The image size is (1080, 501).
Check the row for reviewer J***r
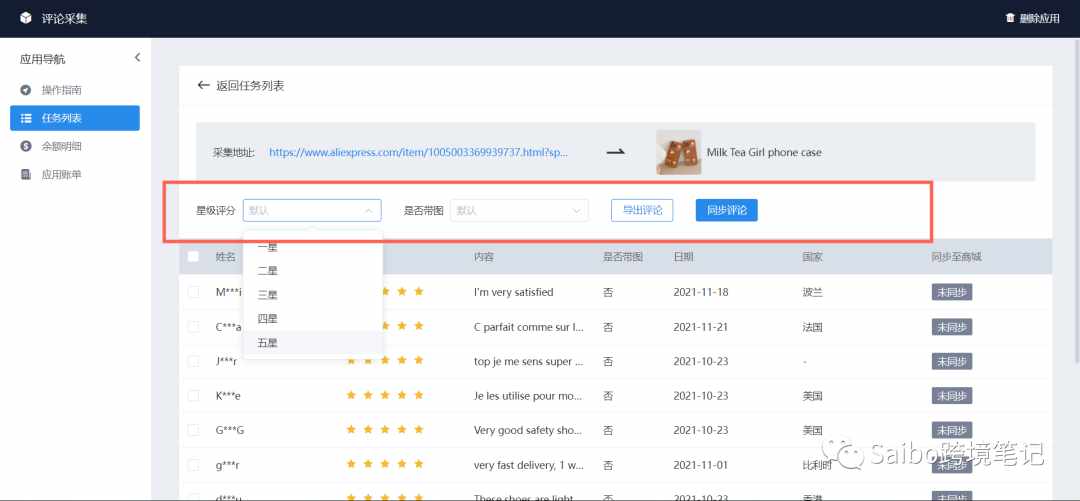pos(194,361)
